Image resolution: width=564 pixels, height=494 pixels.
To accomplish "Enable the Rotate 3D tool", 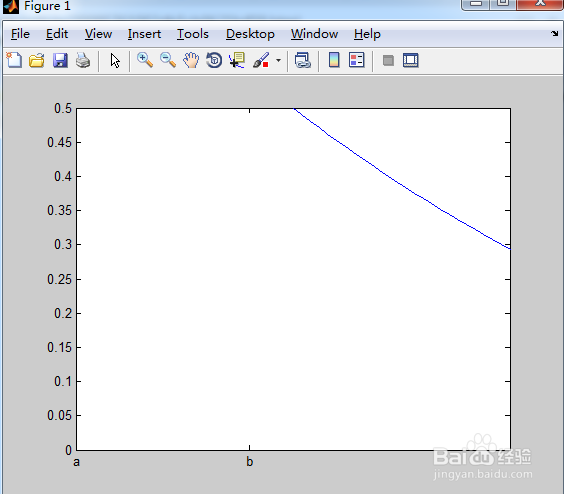I will [214, 60].
